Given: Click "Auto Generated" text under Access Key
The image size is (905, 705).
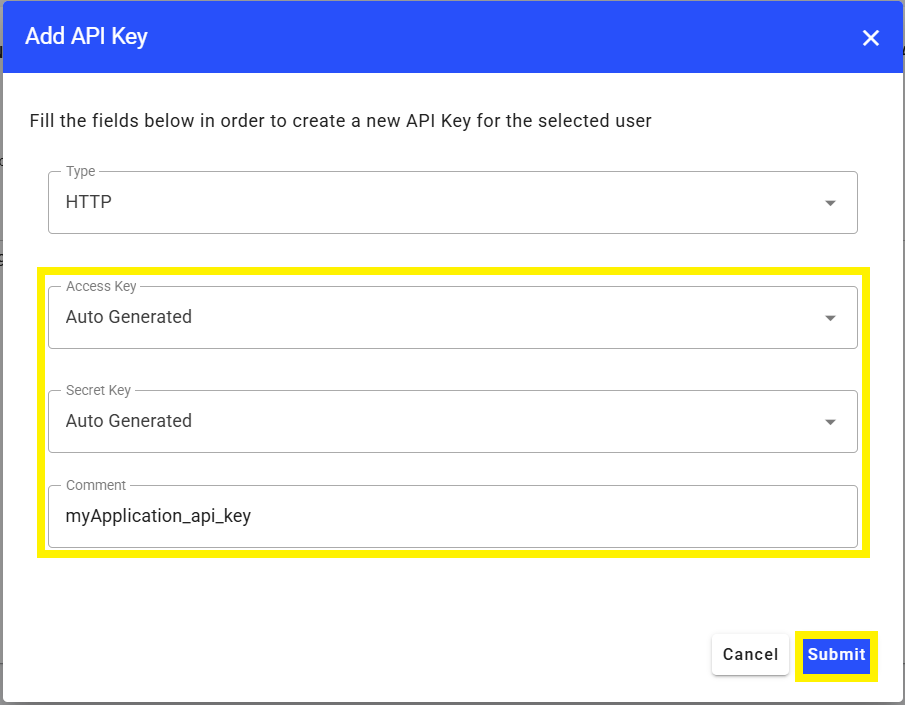Looking at the screenshot, I should click(x=129, y=317).
